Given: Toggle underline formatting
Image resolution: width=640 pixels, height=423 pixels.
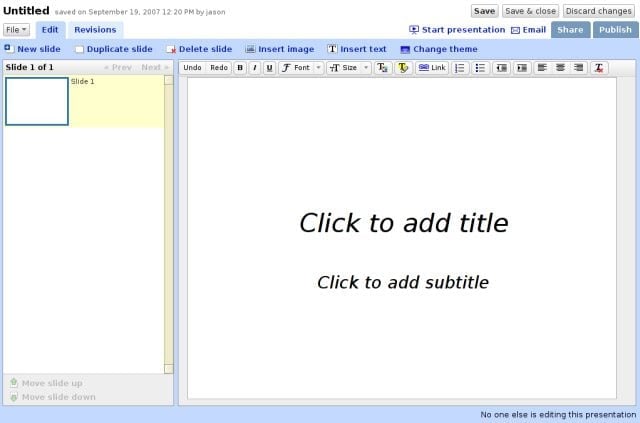Looking at the screenshot, I should pyautogui.click(x=269, y=68).
